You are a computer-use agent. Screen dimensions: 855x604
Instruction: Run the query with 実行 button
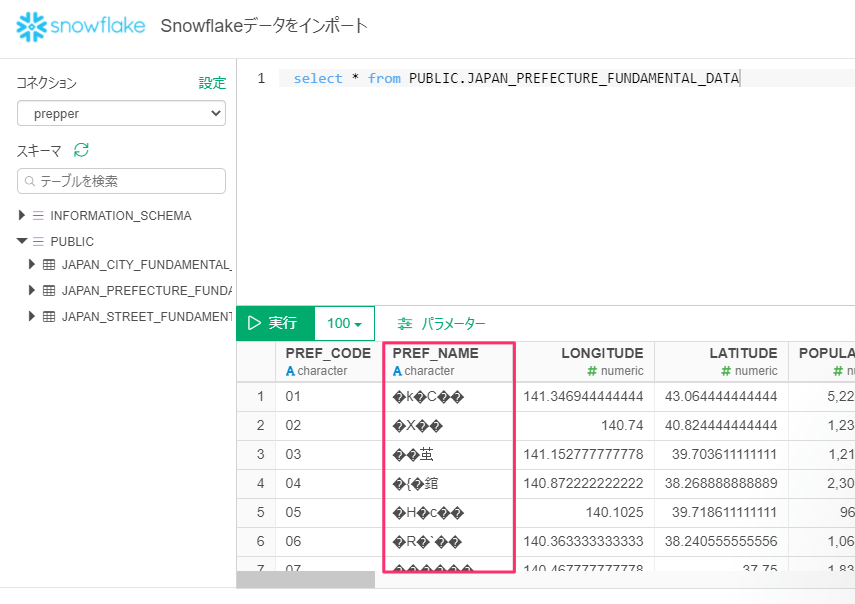point(275,323)
